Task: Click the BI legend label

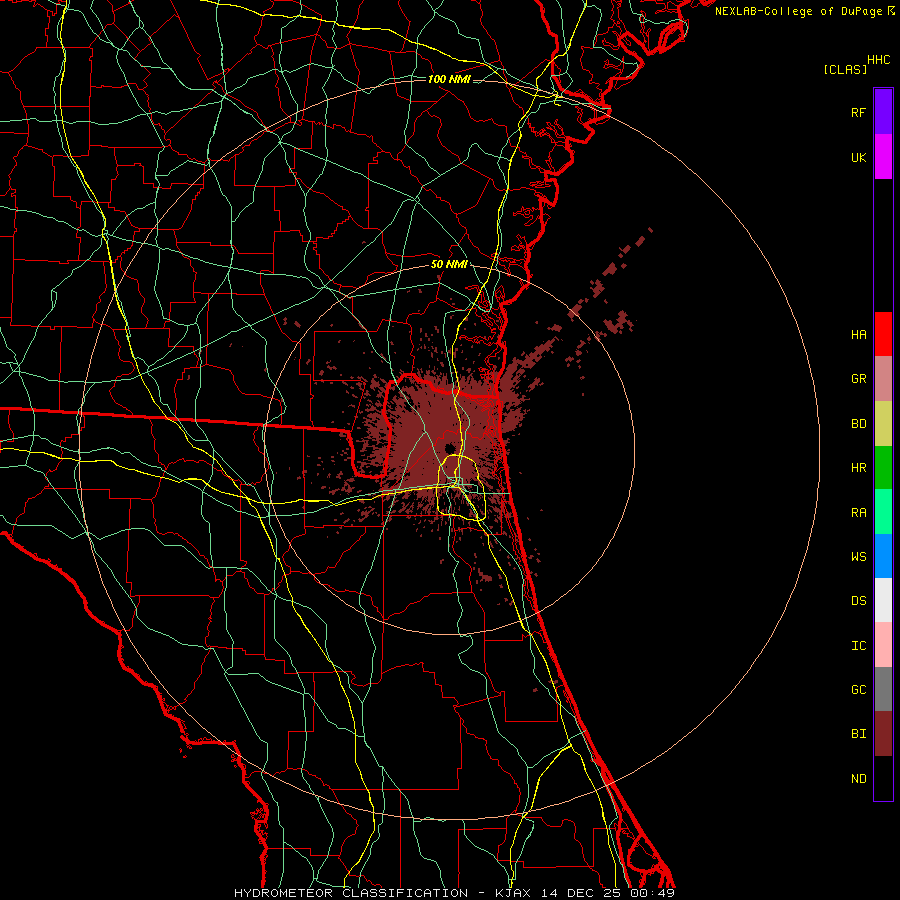Action: pos(858,734)
